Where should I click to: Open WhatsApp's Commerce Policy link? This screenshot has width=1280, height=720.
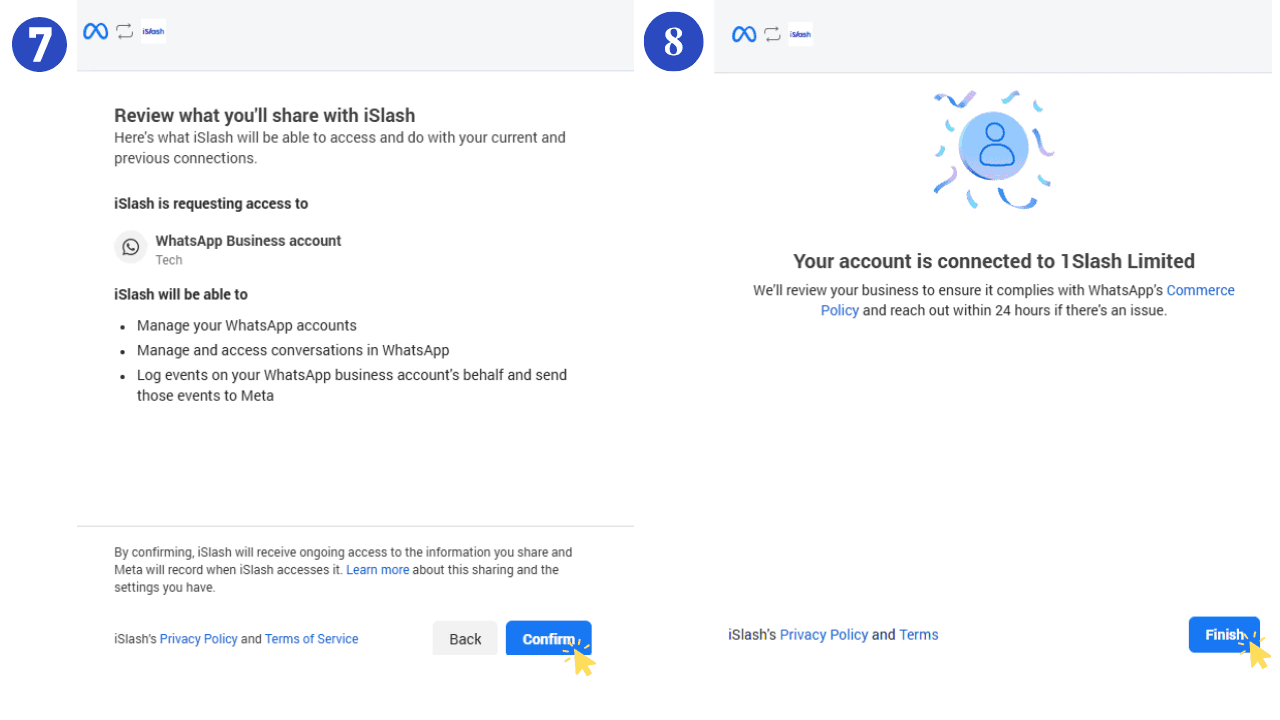pyautogui.click(x=1028, y=300)
